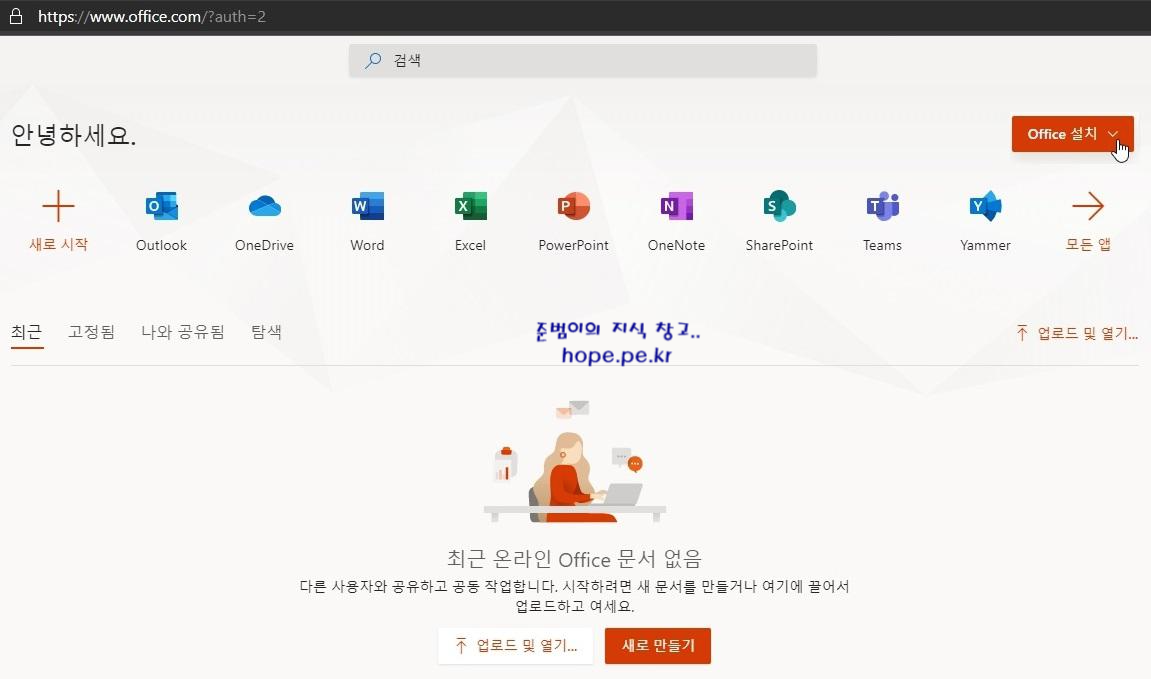Image resolution: width=1151 pixels, height=679 pixels.
Task: Click the office.com URL in address bar
Action: click(152, 16)
